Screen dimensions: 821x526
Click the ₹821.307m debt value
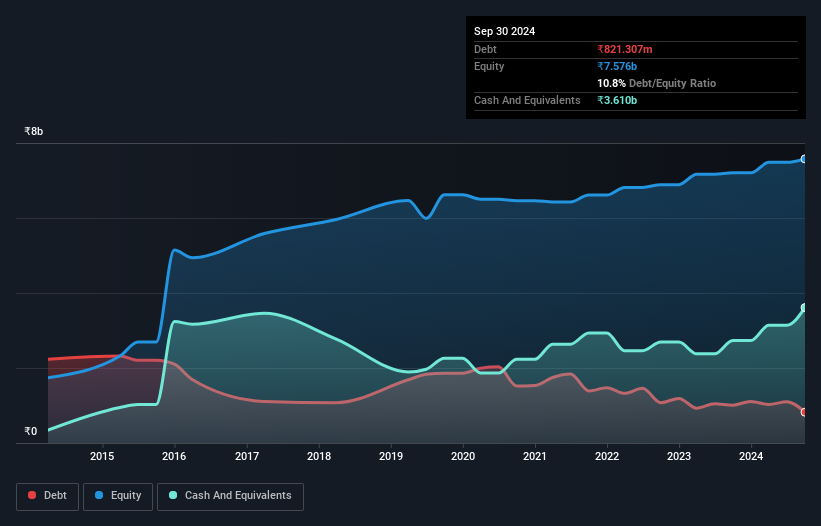pos(625,49)
